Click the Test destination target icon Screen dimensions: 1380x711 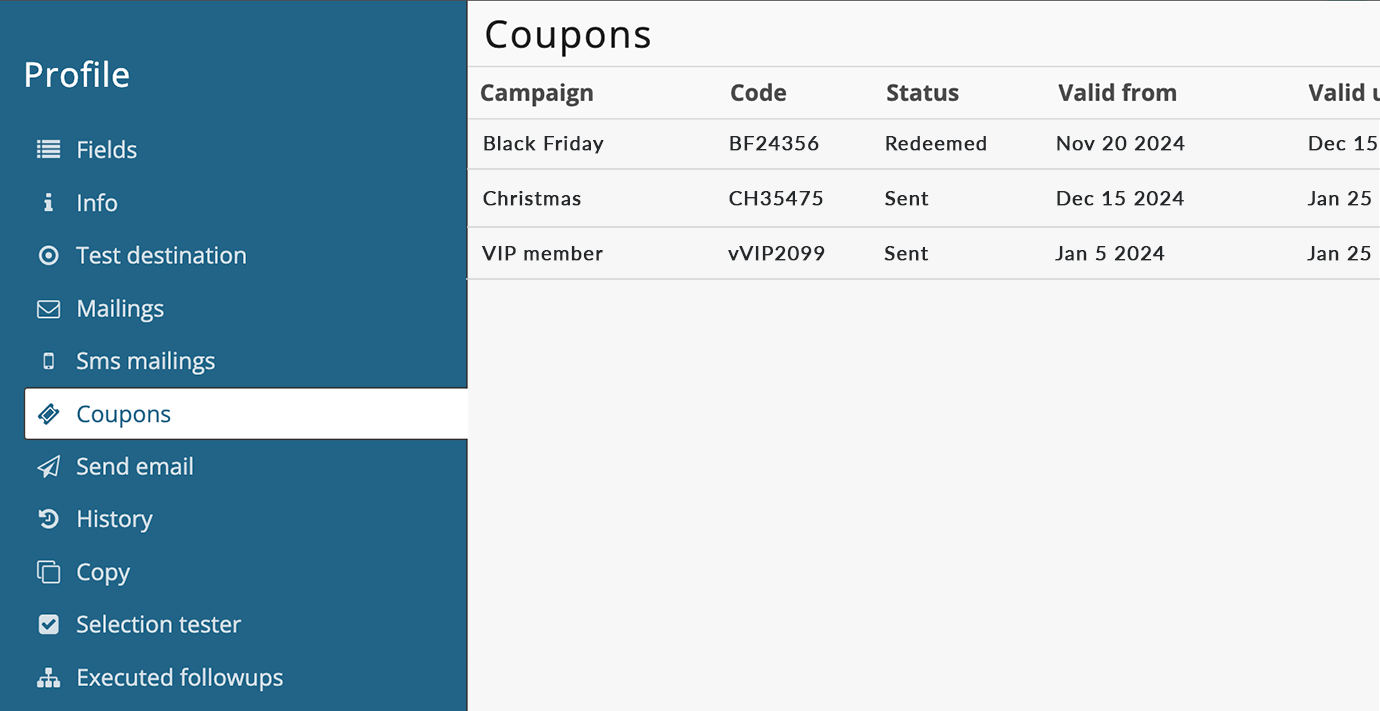pos(48,256)
